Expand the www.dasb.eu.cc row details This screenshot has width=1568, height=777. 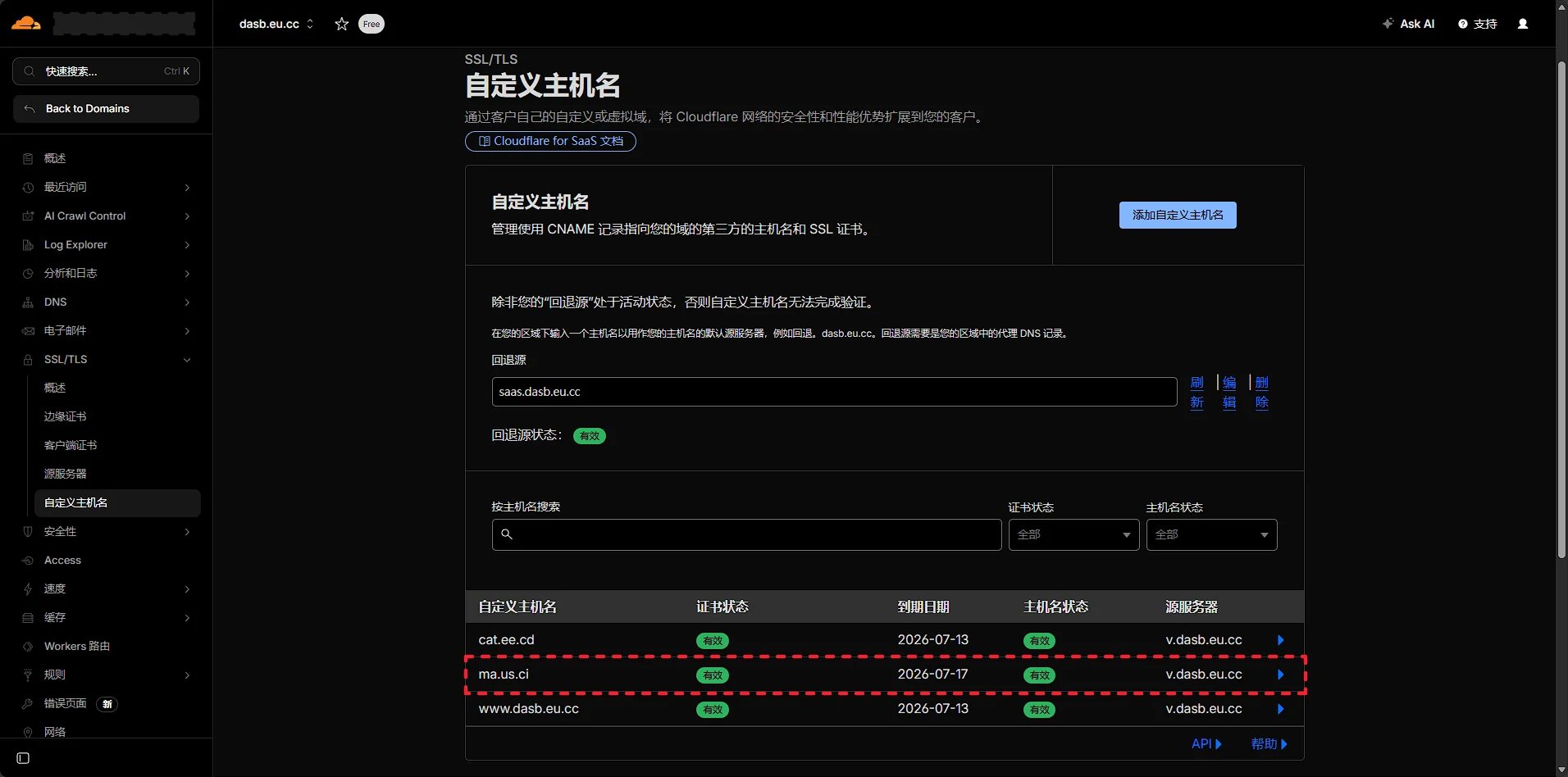click(1281, 709)
